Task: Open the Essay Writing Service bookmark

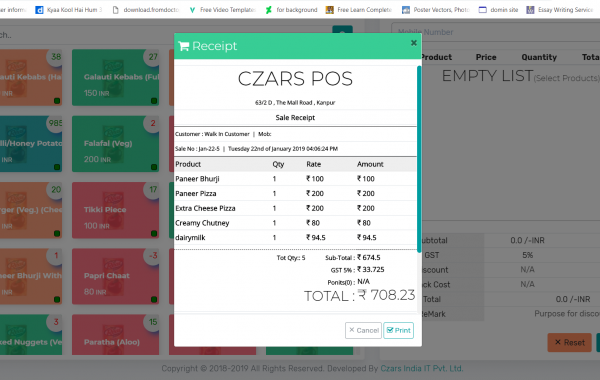Action: coord(560,10)
